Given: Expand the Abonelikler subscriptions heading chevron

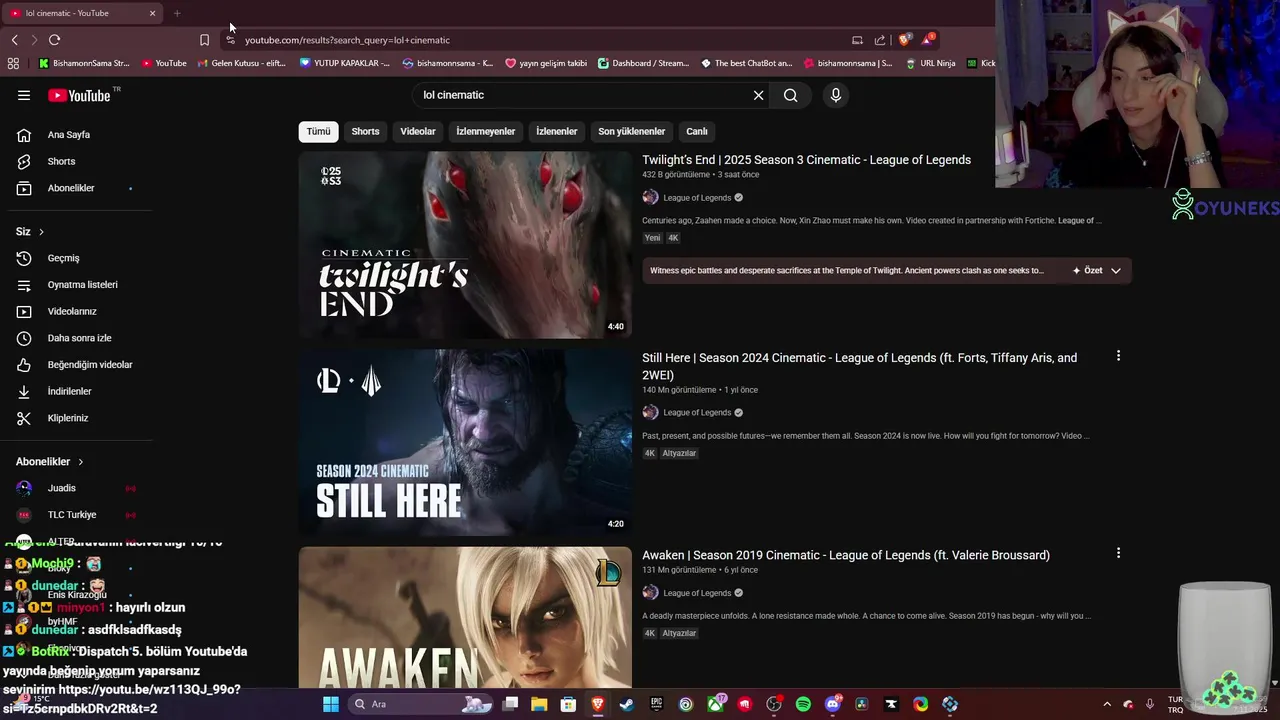Looking at the screenshot, I should 80,462.
